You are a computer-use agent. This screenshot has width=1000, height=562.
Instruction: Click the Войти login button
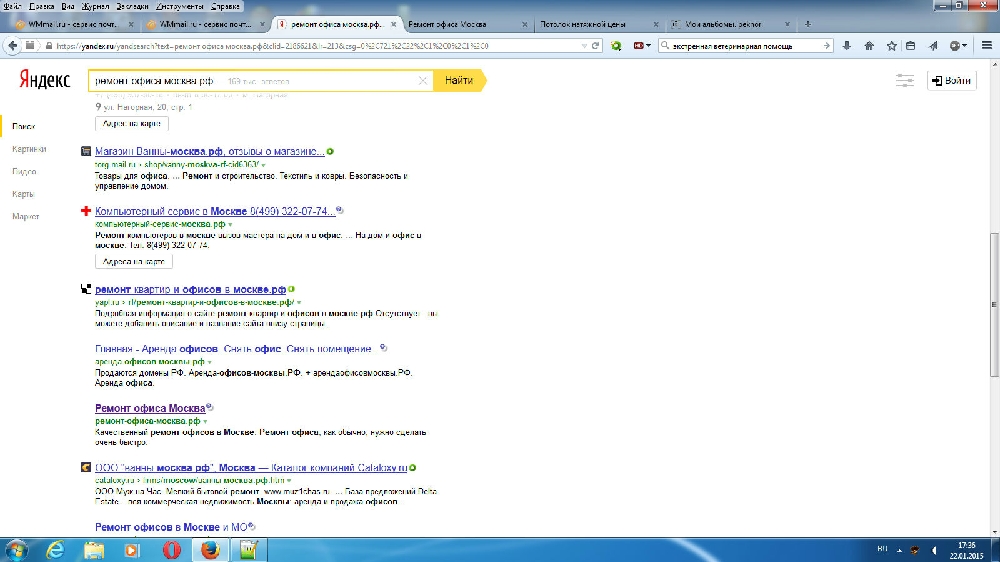click(952, 81)
